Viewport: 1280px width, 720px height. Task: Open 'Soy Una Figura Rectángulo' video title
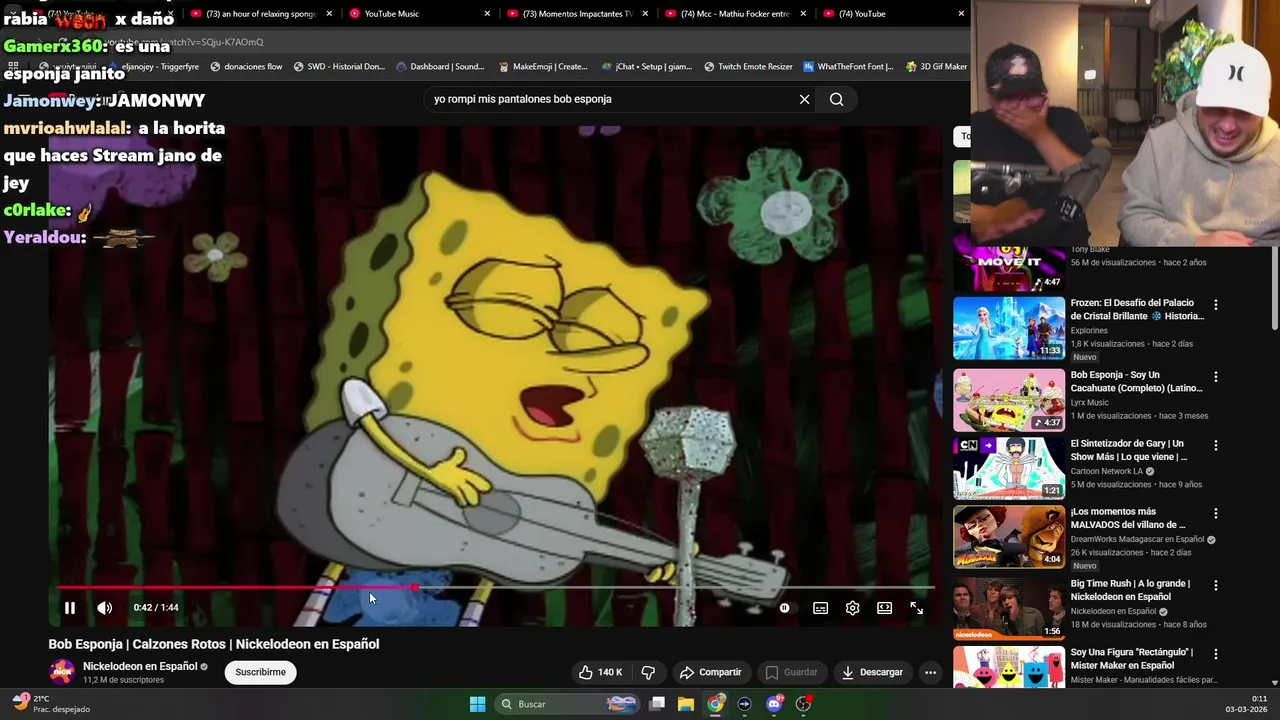(1132, 658)
